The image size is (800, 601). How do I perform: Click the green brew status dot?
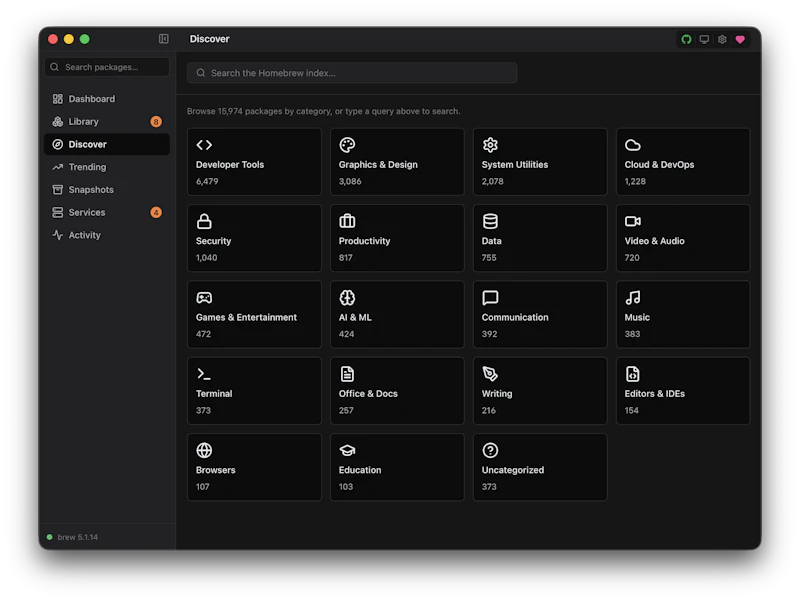[x=49, y=537]
